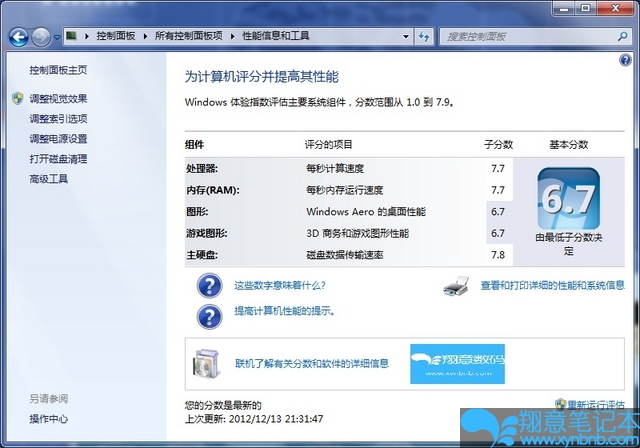Screen dimensions: 640x448
Task: Click 处理器 row label
Action: coord(202,169)
